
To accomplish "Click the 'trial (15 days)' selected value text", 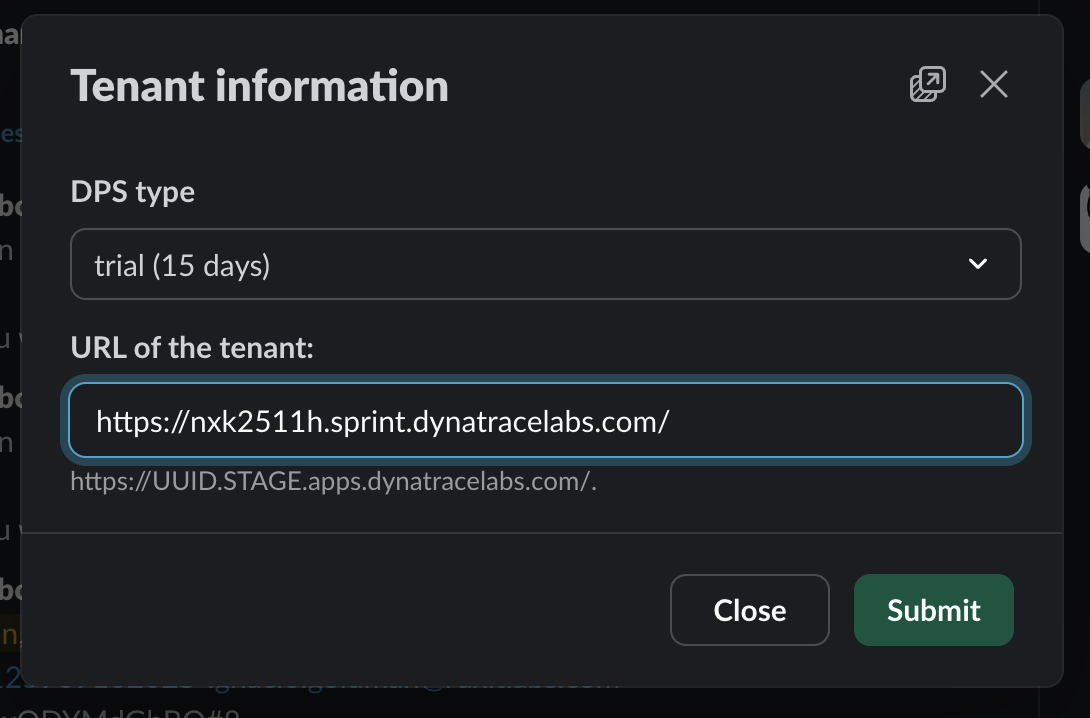I will click(182, 266).
